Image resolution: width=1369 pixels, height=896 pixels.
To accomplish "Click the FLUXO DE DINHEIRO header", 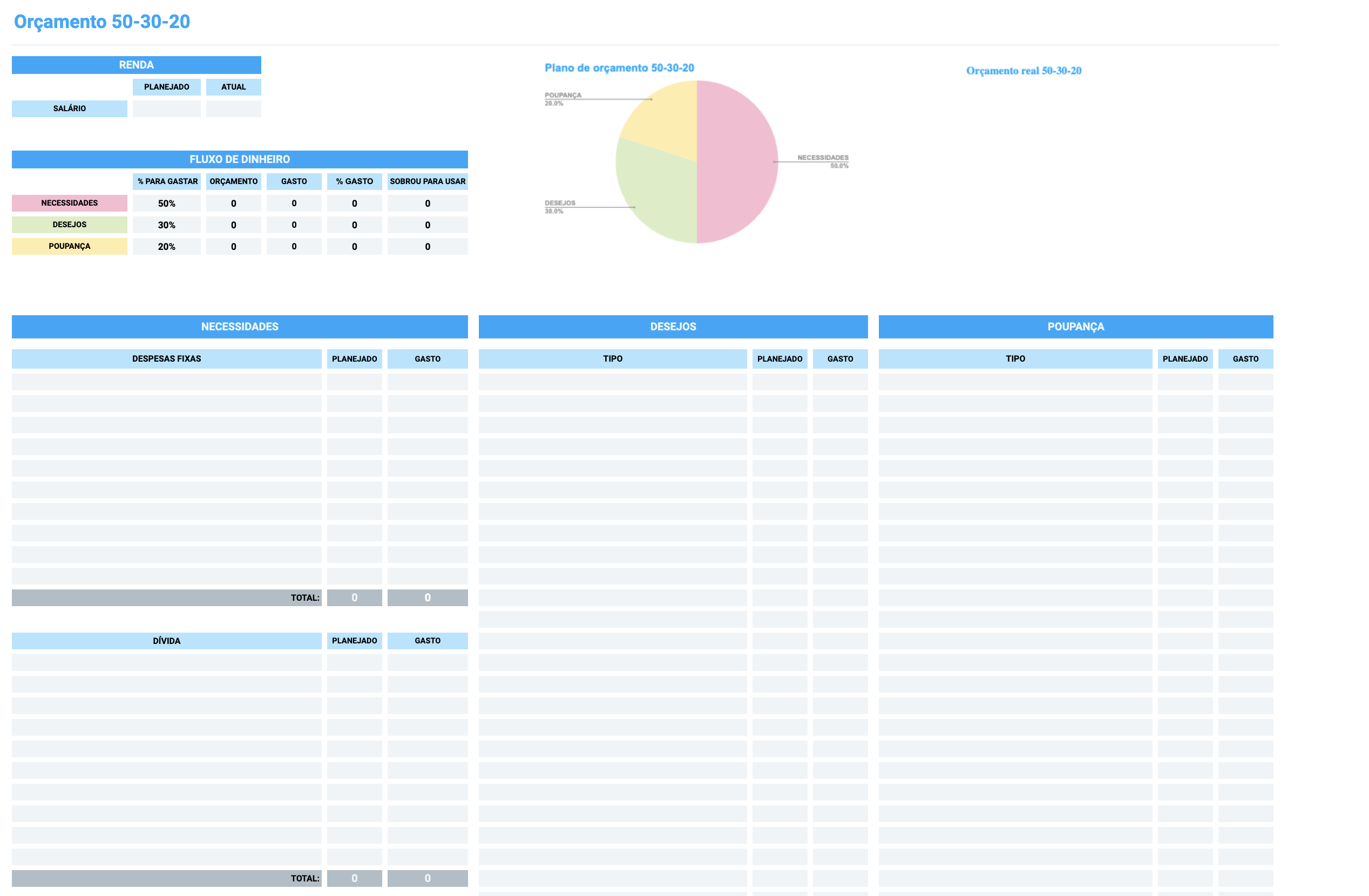I will (239, 159).
